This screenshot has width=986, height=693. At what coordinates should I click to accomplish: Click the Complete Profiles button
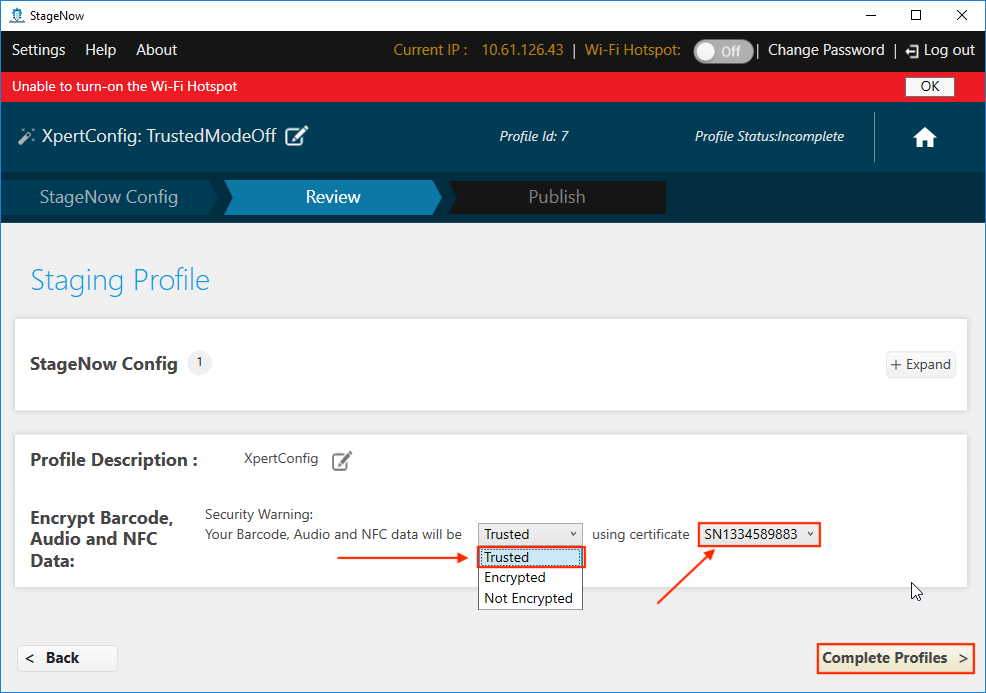click(895, 658)
